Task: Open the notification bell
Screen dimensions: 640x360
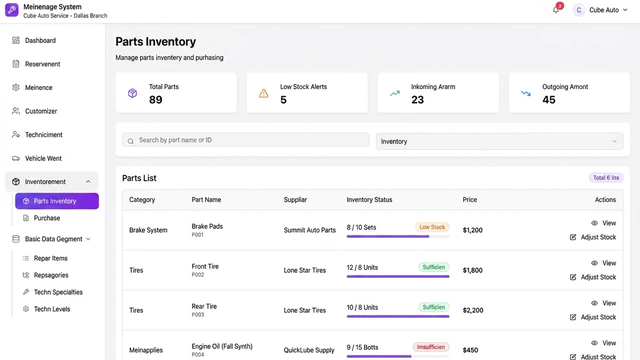Action: tap(556, 10)
